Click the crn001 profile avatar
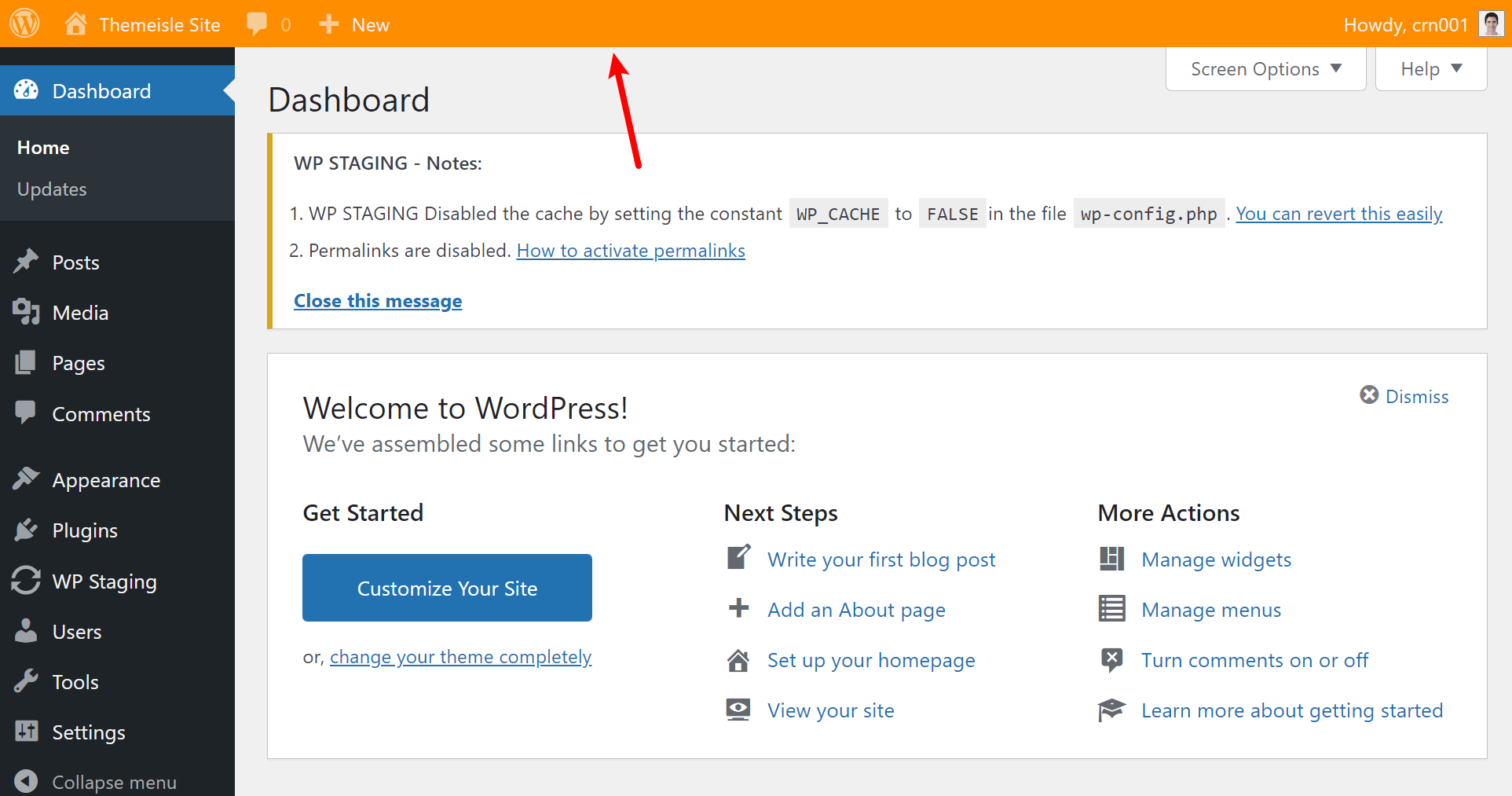 (x=1489, y=24)
